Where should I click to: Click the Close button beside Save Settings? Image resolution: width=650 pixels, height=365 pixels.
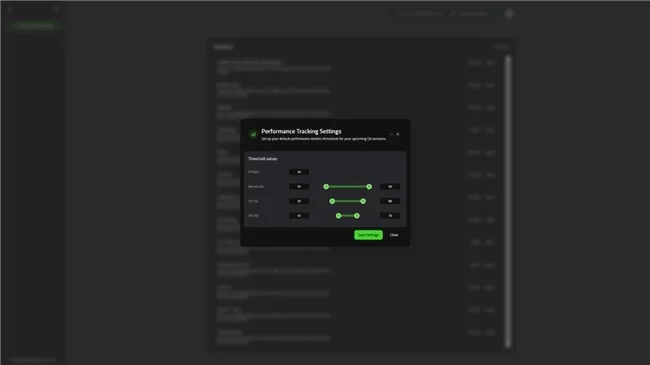coord(394,235)
